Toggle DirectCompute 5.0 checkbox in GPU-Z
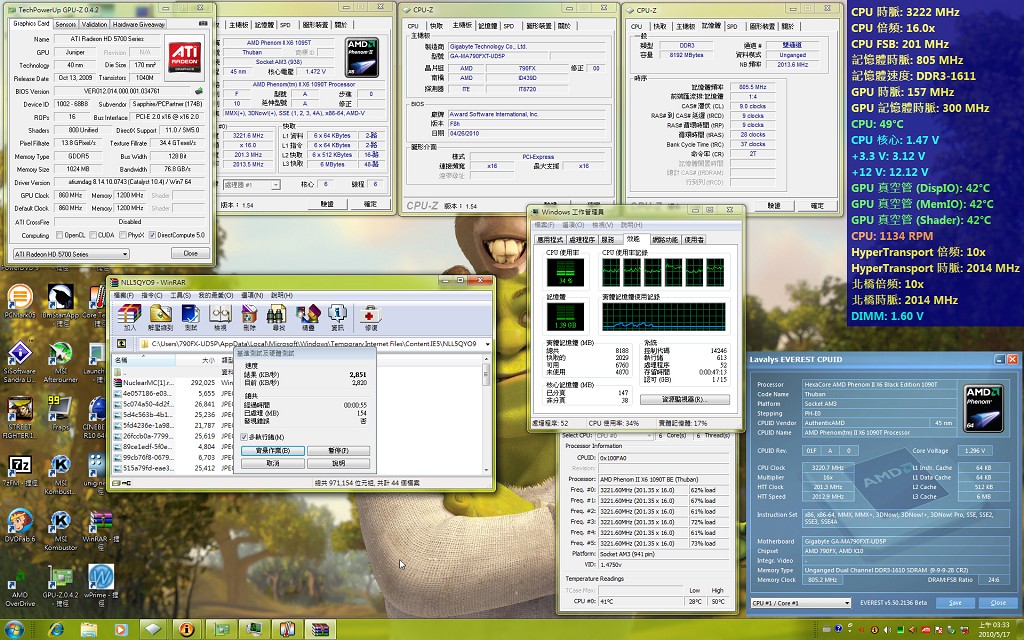The image size is (1024, 640). coord(152,235)
